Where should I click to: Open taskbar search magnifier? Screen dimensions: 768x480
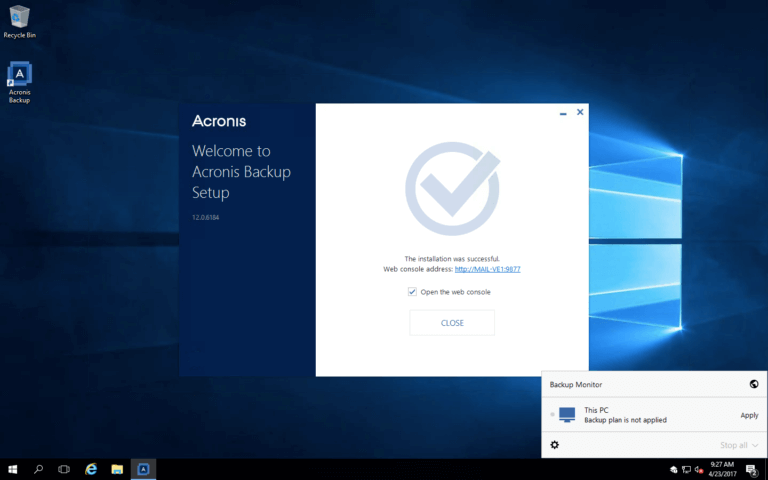tap(38, 469)
